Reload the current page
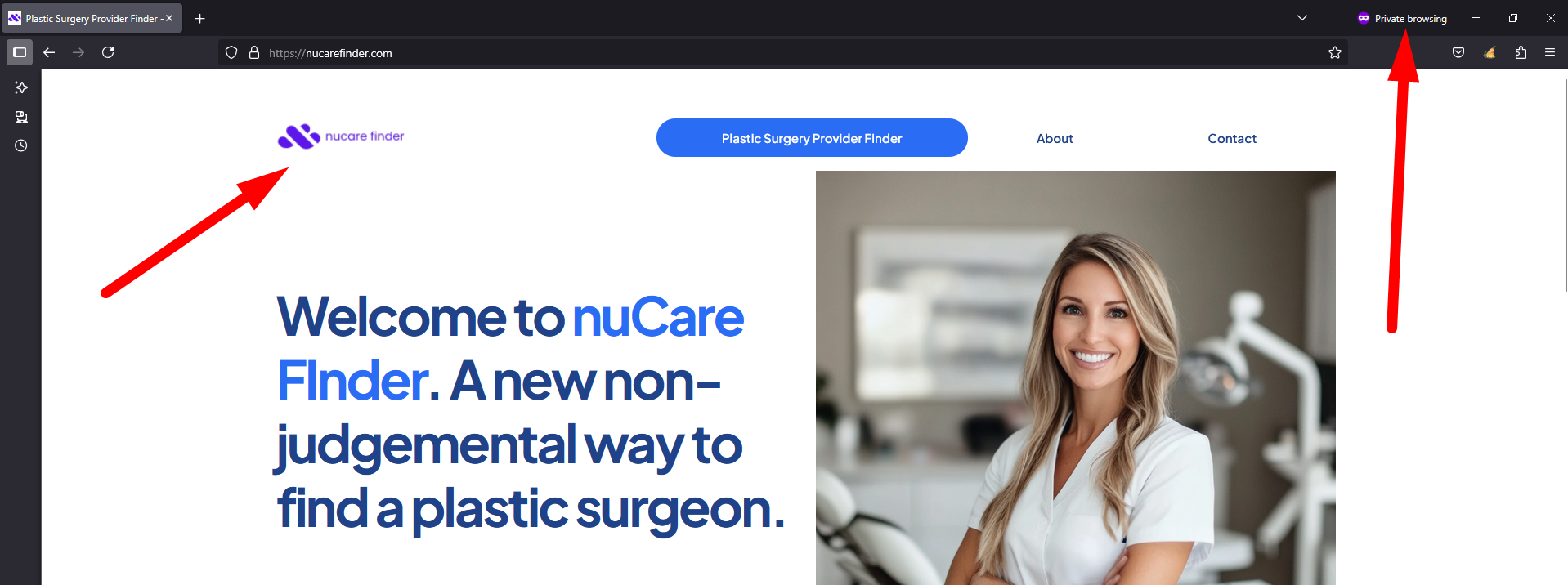This screenshot has width=1568, height=585. (x=108, y=52)
